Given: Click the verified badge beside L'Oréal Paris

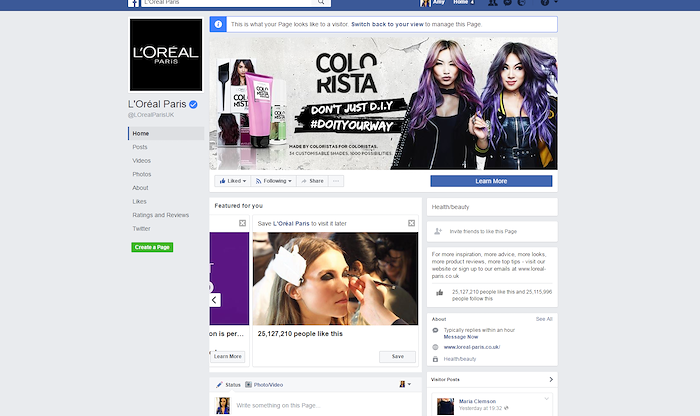Looking at the screenshot, I should click(193, 104).
